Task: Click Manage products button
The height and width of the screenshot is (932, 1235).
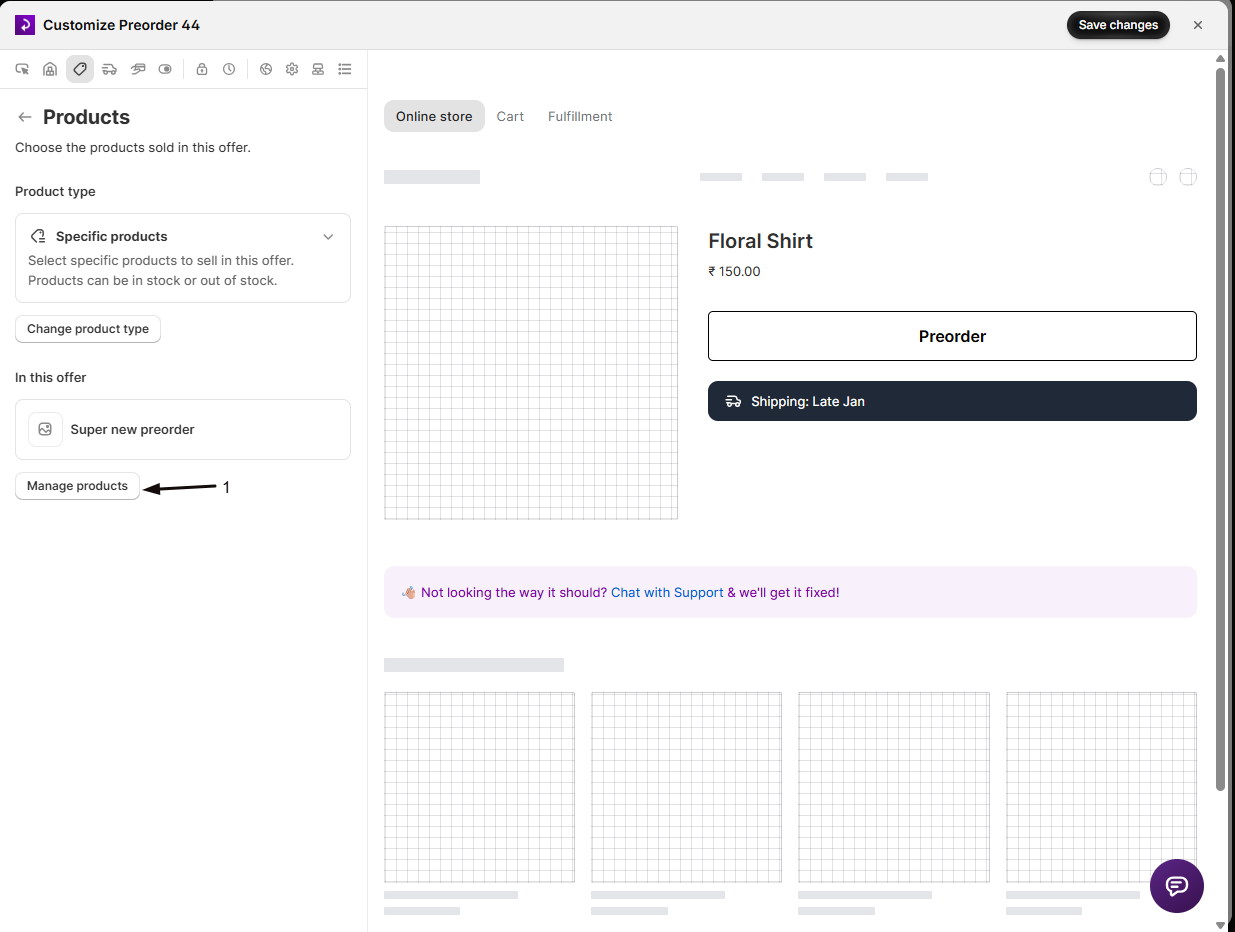Action: [x=77, y=486]
